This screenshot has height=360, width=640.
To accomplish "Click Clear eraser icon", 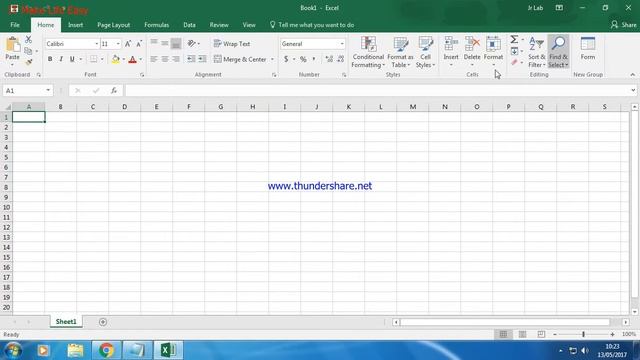I will (514, 62).
